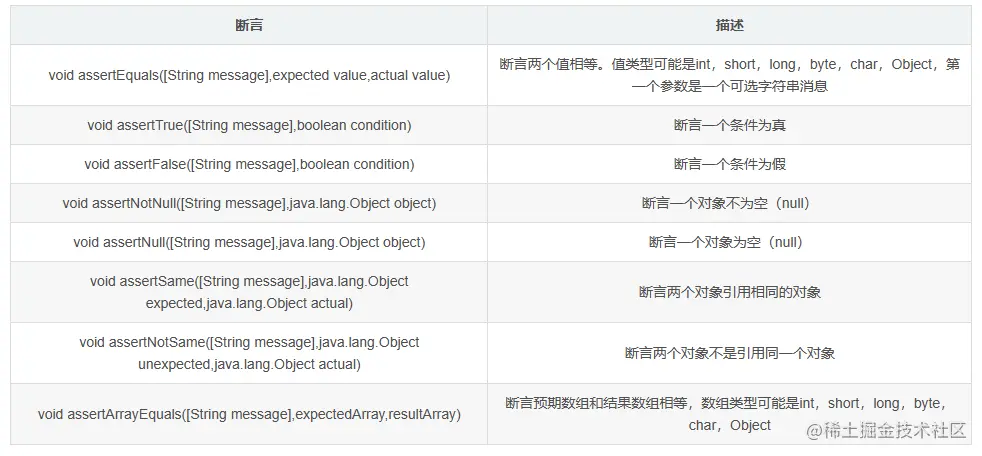Image resolution: width=982 pixels, height=456 pixels.
Task: Select the assertSame method cell
Action: [249, 293]
